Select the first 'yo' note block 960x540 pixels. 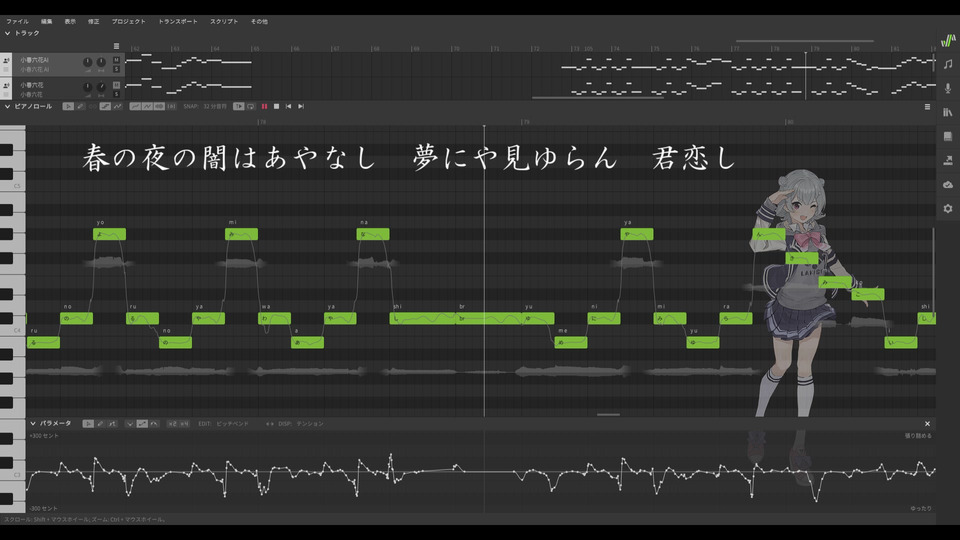click(110, 234)
